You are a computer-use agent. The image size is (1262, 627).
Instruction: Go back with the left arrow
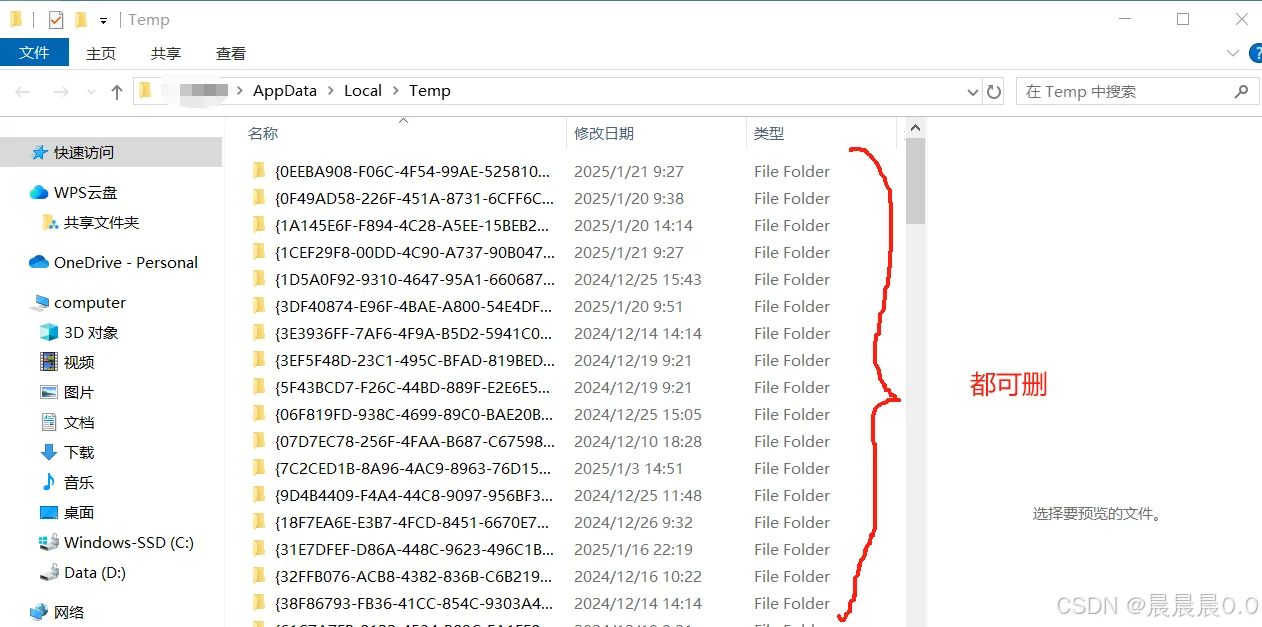tap(23, 91)
